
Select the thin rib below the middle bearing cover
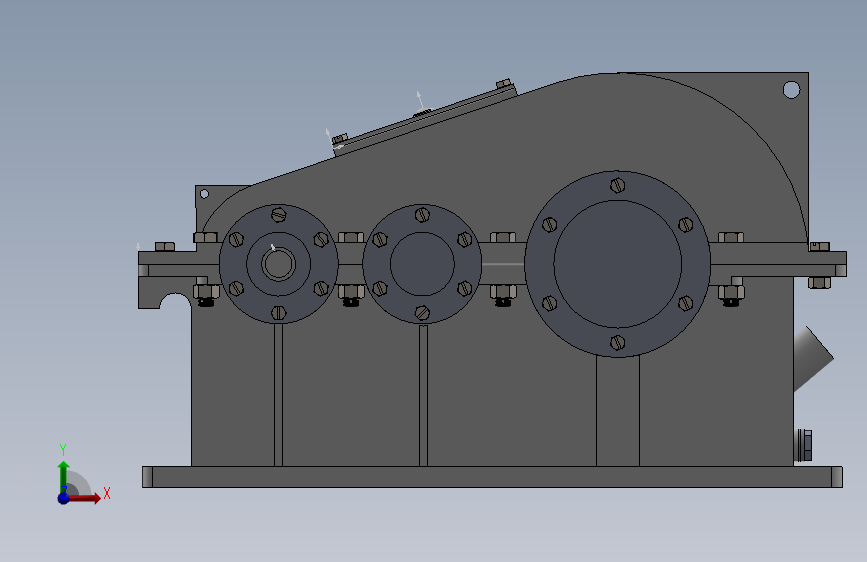tap(424, 396)
